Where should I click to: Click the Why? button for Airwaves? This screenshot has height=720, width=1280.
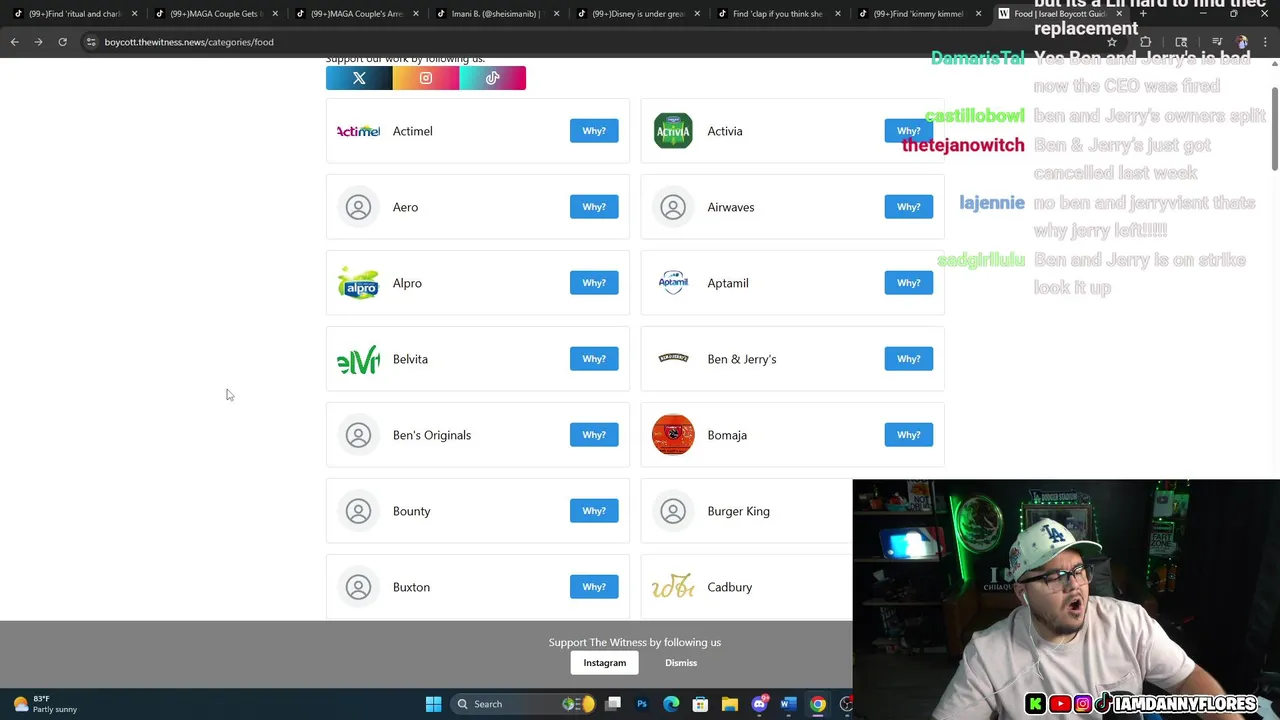pyautogui.click(x=908, y=207)
